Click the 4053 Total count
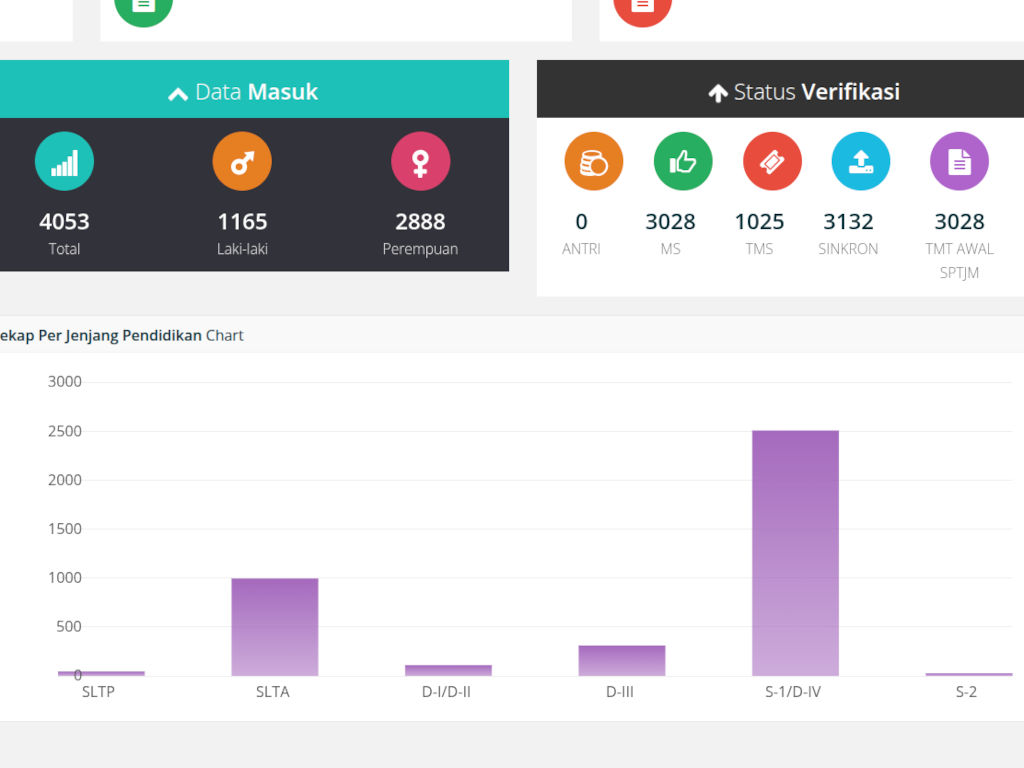The width and height of the screenshot is (1024, 768). (x=64, y=222)
